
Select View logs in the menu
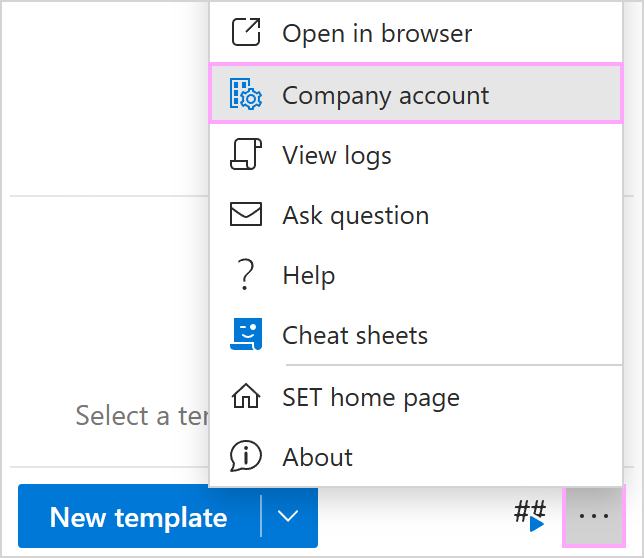(x=416, y=155)
